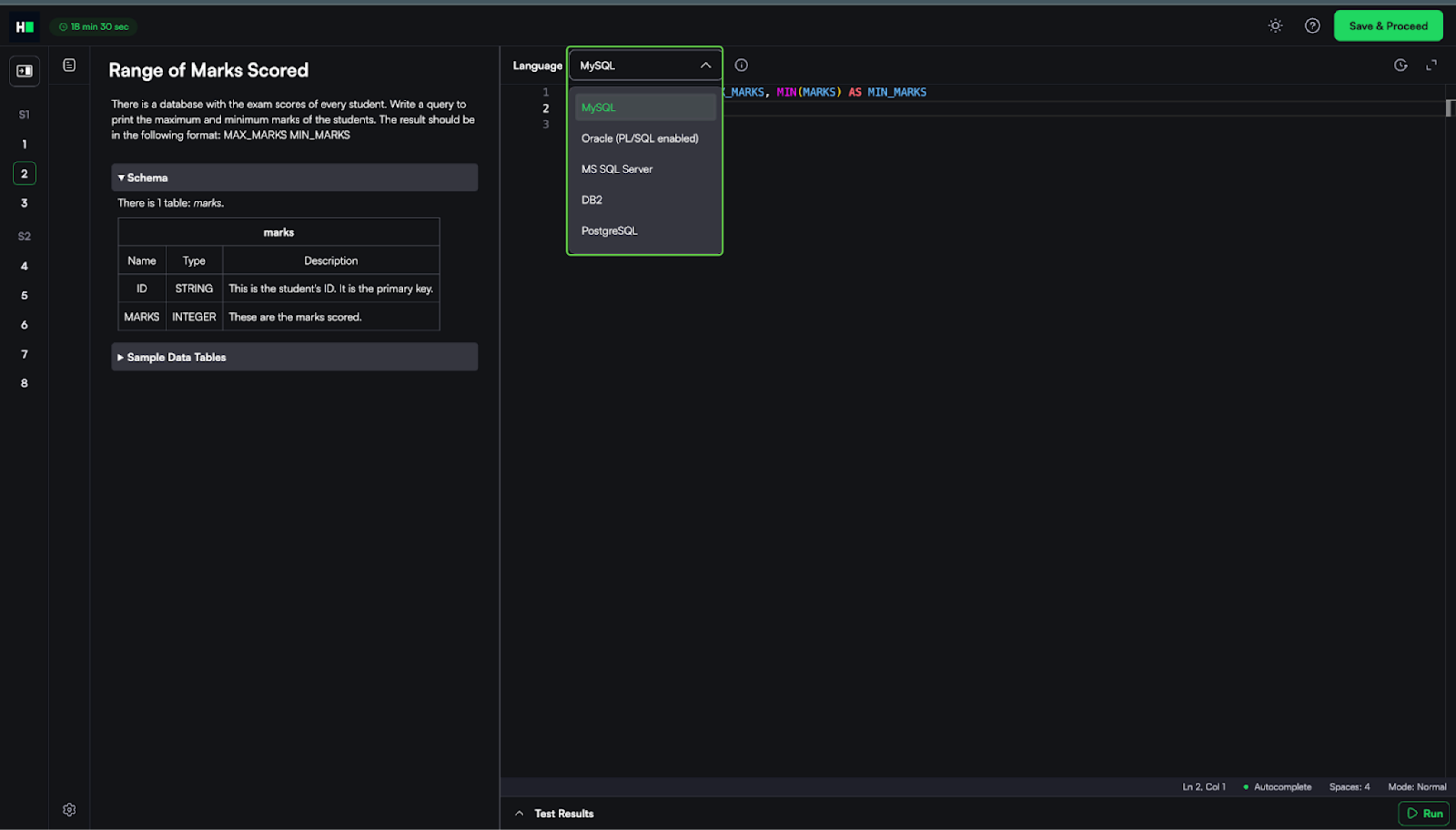Open the problem description list icon

[x=69, y=66]
